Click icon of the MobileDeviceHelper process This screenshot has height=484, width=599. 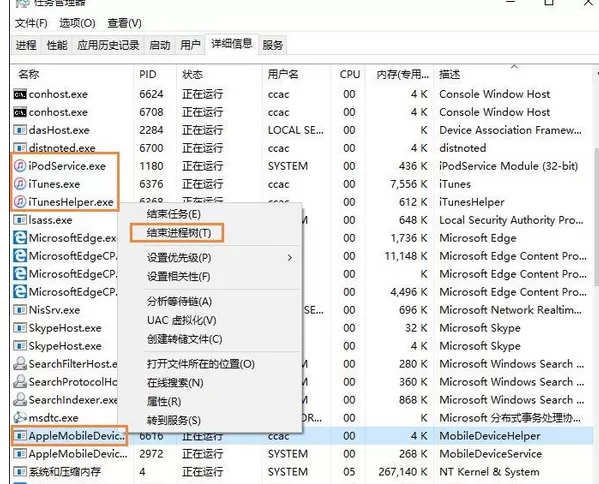20,435
